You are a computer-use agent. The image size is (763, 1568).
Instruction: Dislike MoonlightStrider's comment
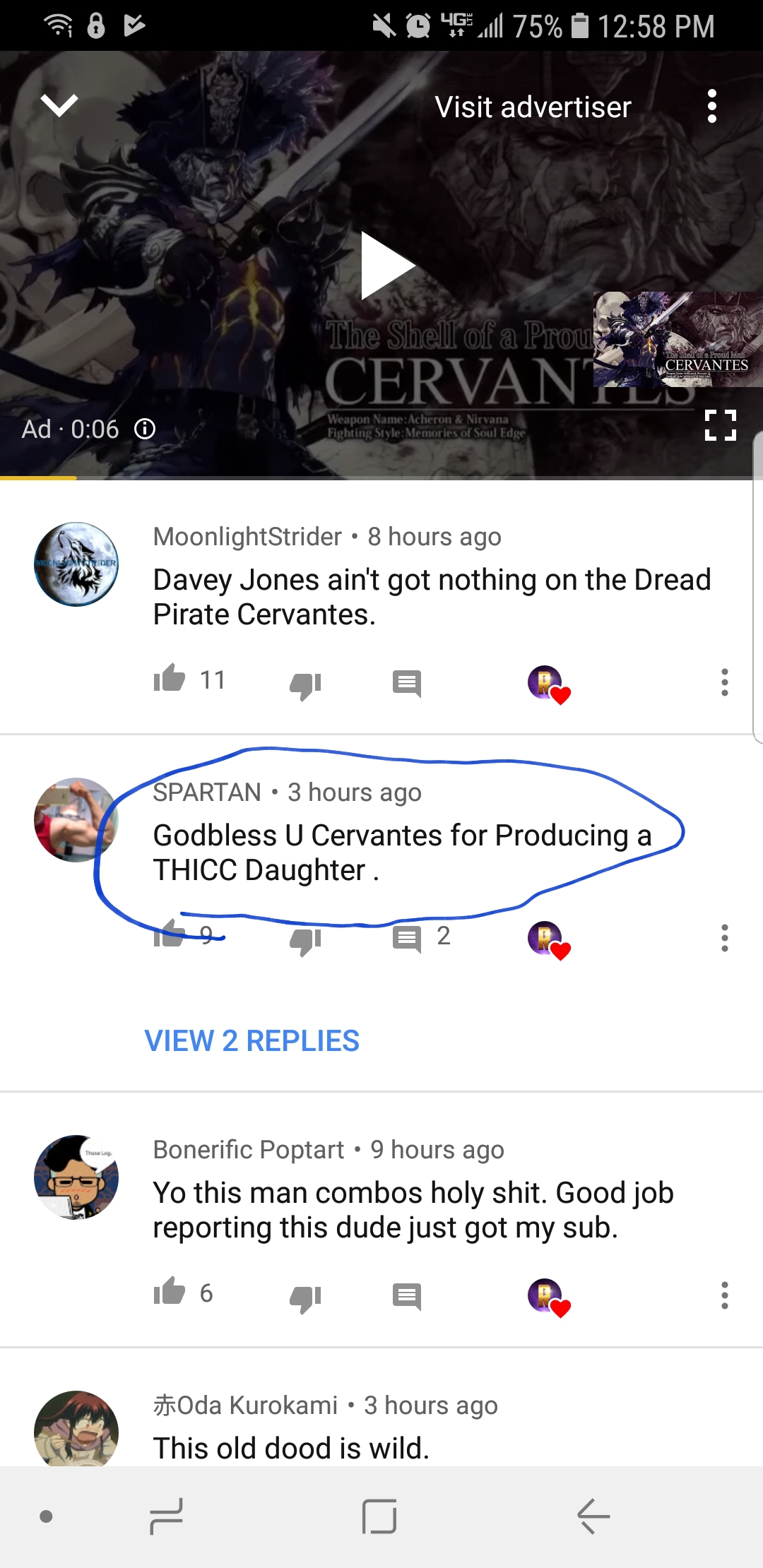coord(306,685)
